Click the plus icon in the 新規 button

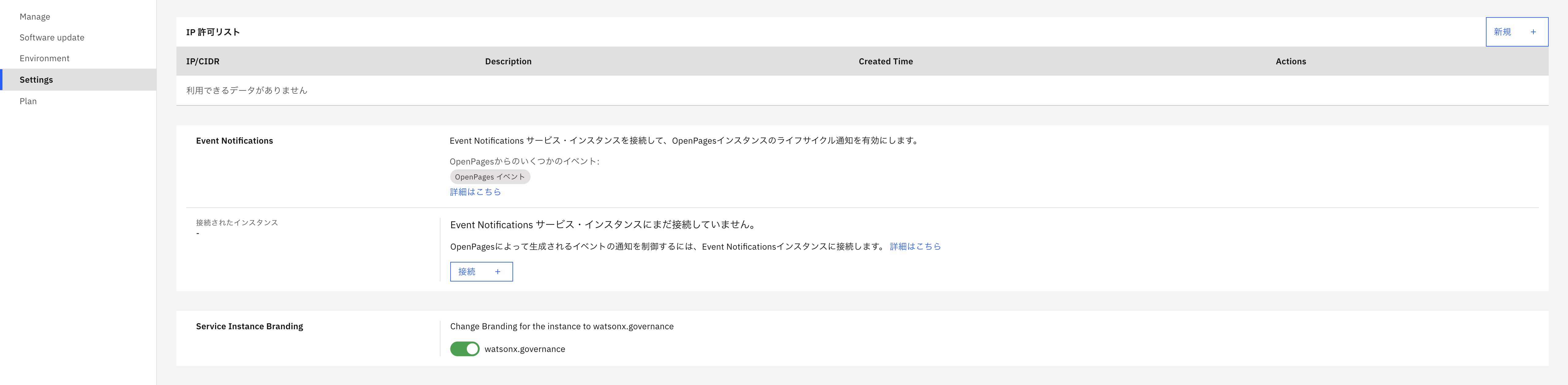1533,32
